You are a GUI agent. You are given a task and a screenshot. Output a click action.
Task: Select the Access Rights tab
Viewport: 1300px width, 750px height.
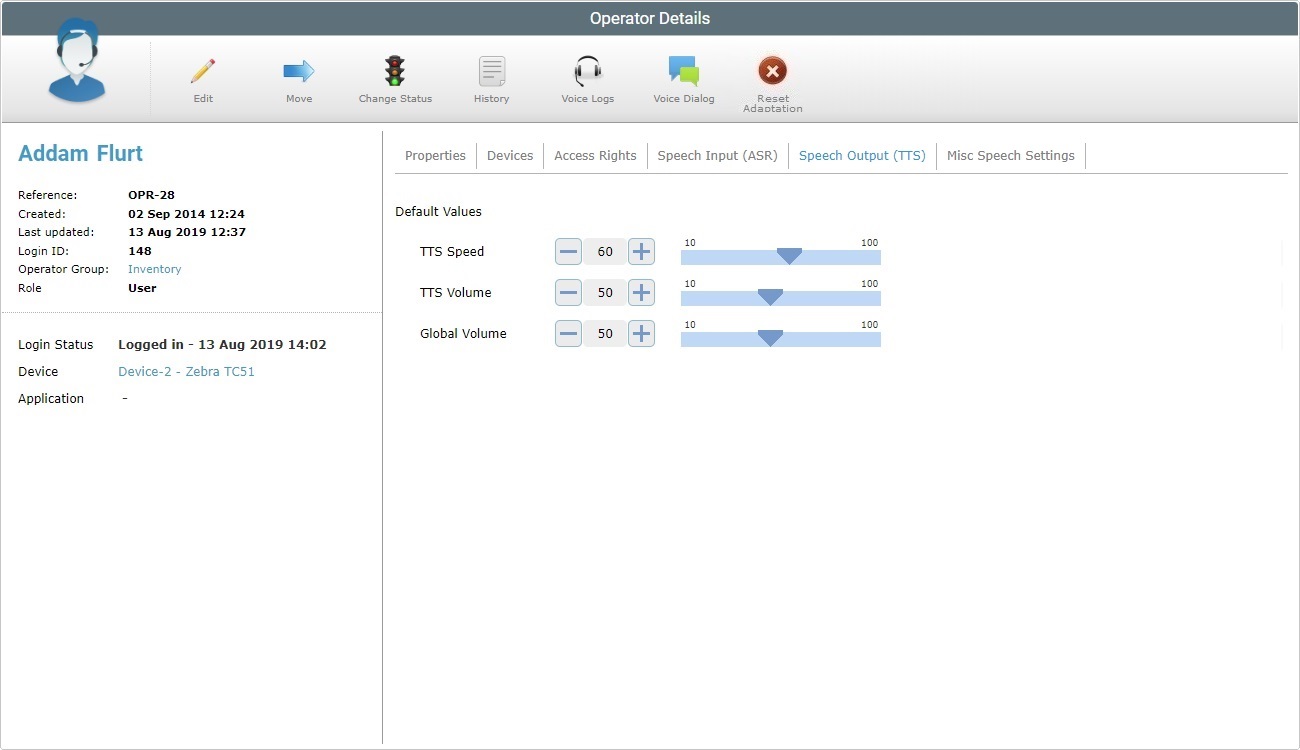[x=595, y=155]
